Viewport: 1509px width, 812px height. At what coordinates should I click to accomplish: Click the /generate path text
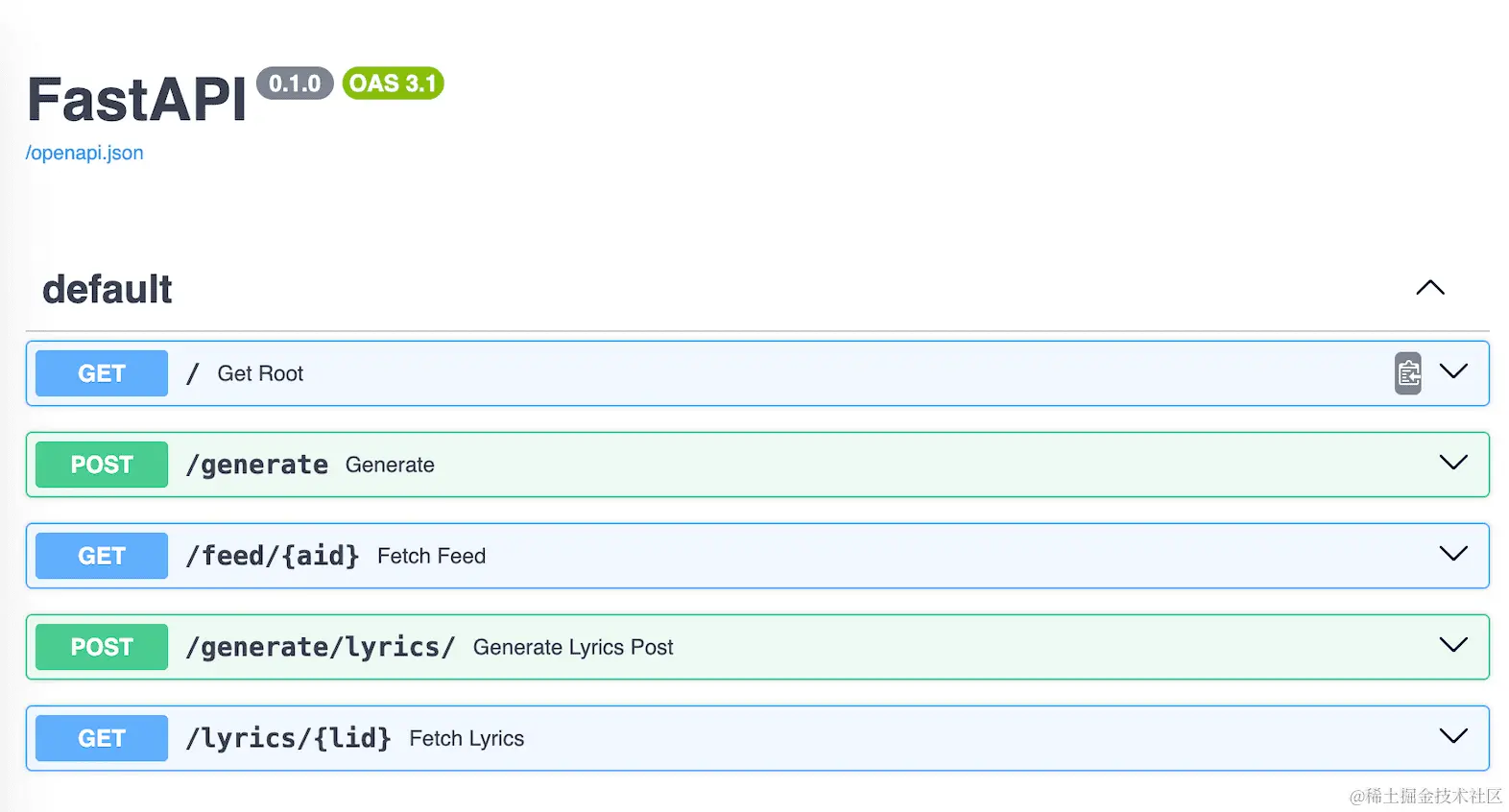(x=257, y=466)
